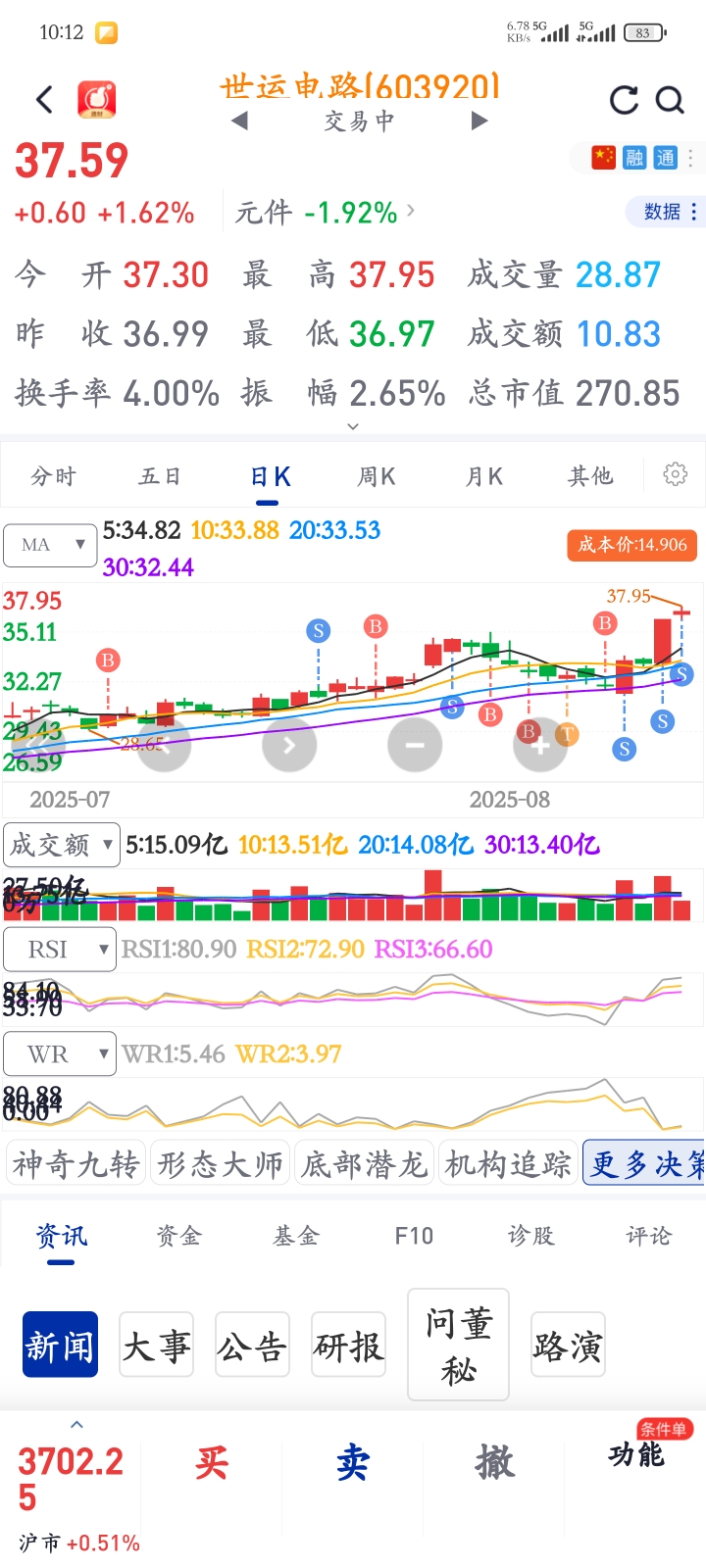Image resolution: width=706 pixels, height=1568 pixels.
Task: Open the 元件 sector link
Action: [x=325, y=213]
